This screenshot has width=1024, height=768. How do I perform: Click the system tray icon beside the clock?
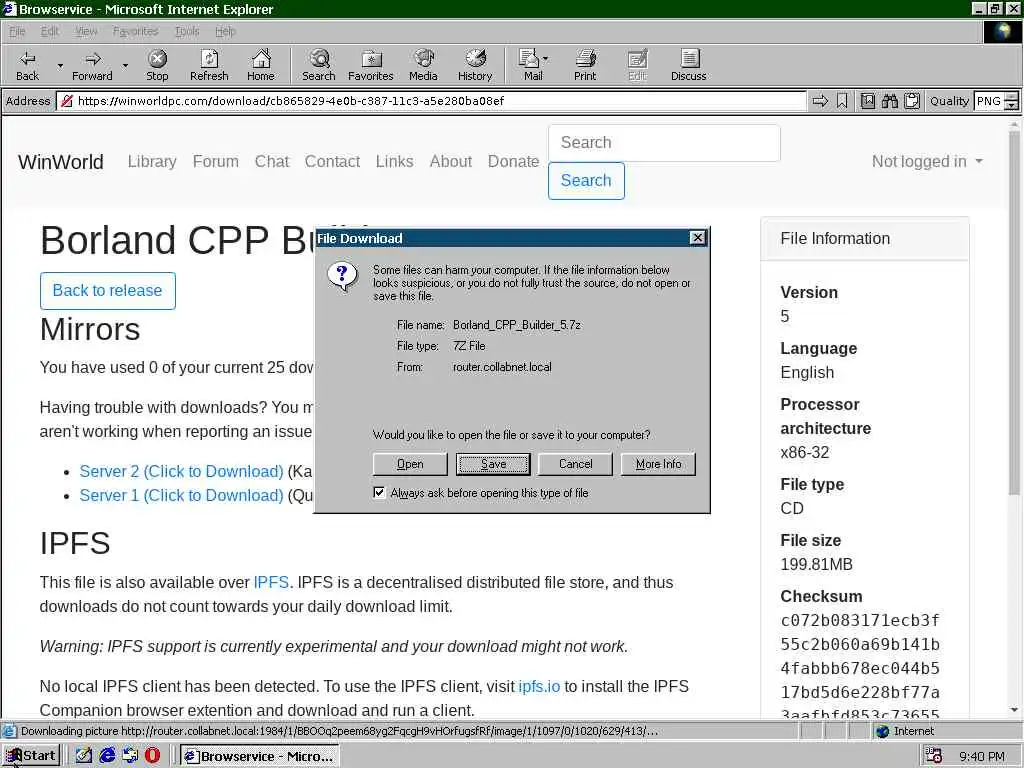(x=934, y=756)
